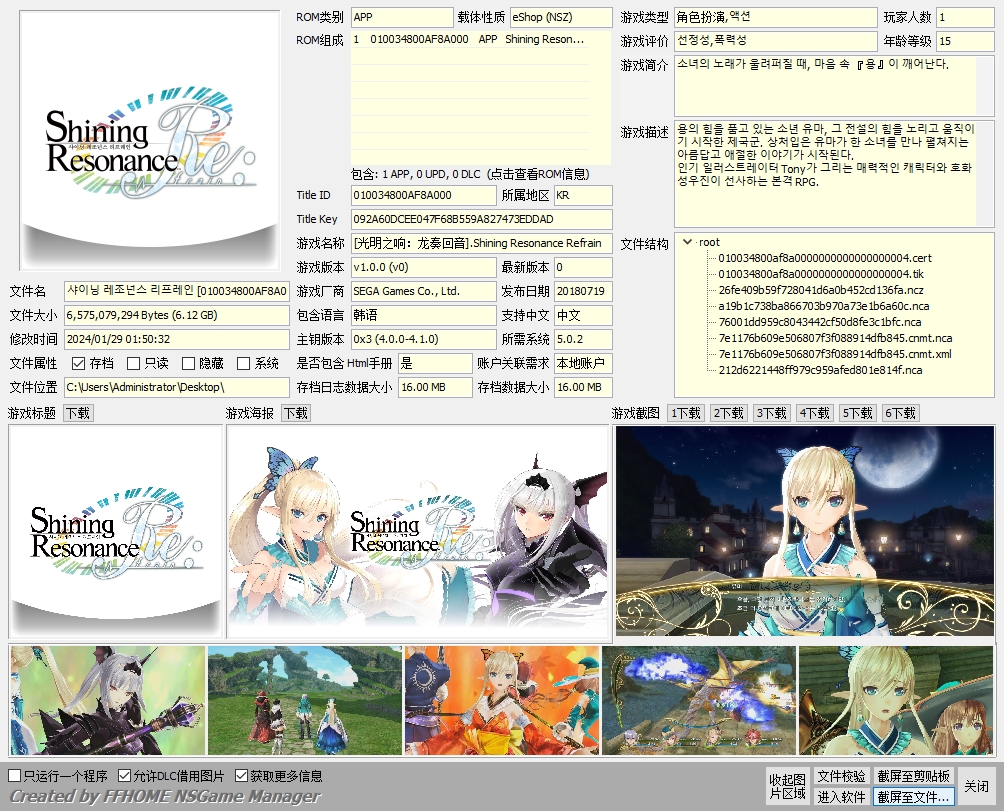Click the Title Key input field
This screenshot has width=1004, height=811.
pyautogui.click(x=480, y=219)
